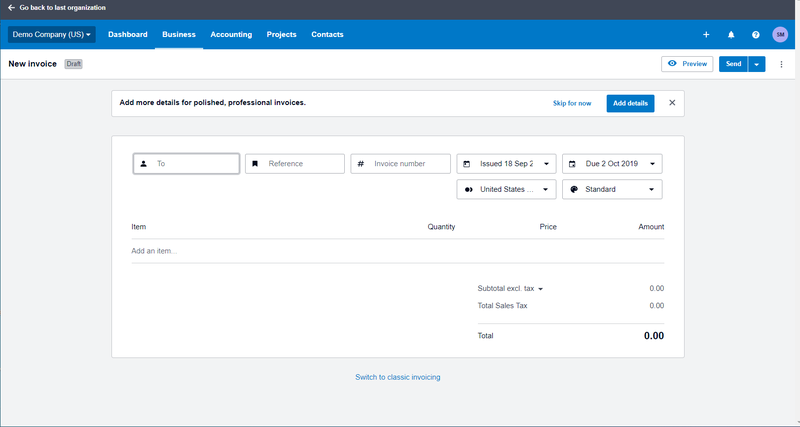Open the United States currency dropdown
This screenshot has height=427, width=800.
pos(506,189)
